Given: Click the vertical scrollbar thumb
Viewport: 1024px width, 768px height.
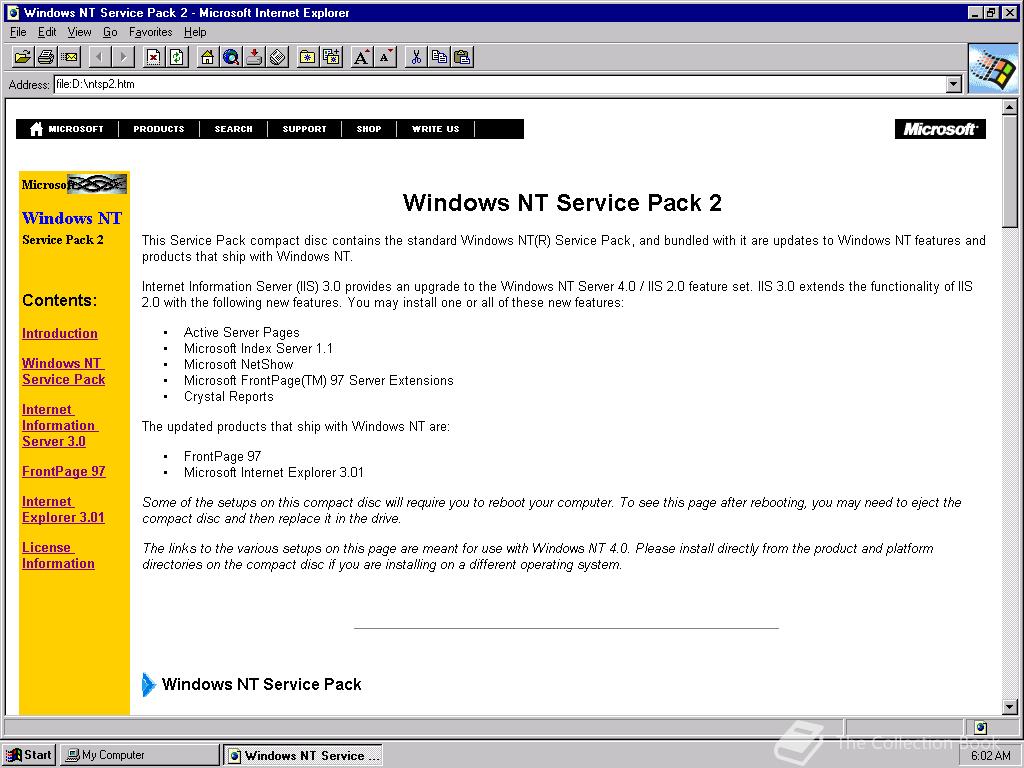Looking at the screenshot, I should point(1010,172).
